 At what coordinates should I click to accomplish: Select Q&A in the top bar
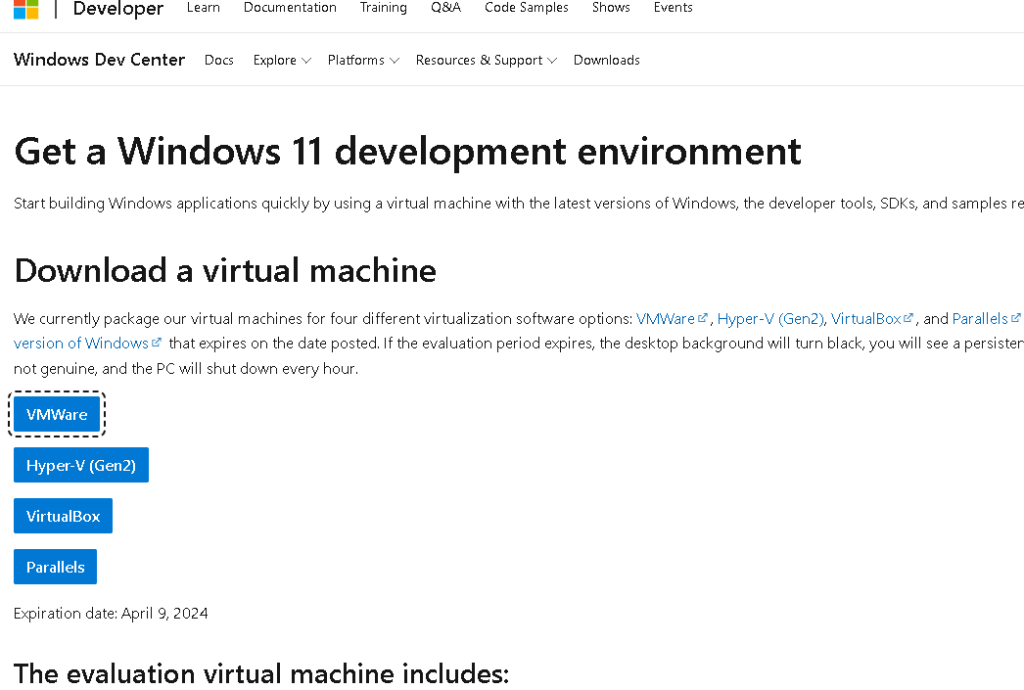point(445,8)
